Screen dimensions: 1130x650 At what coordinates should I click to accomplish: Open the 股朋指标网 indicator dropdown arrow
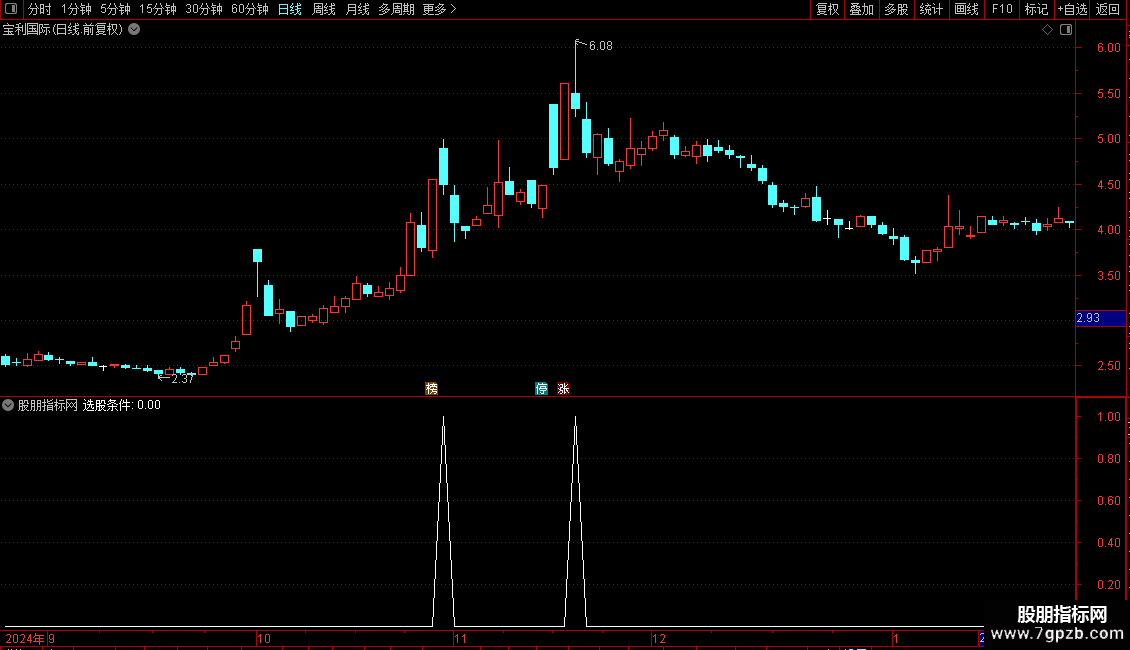(x=8, y=405)
